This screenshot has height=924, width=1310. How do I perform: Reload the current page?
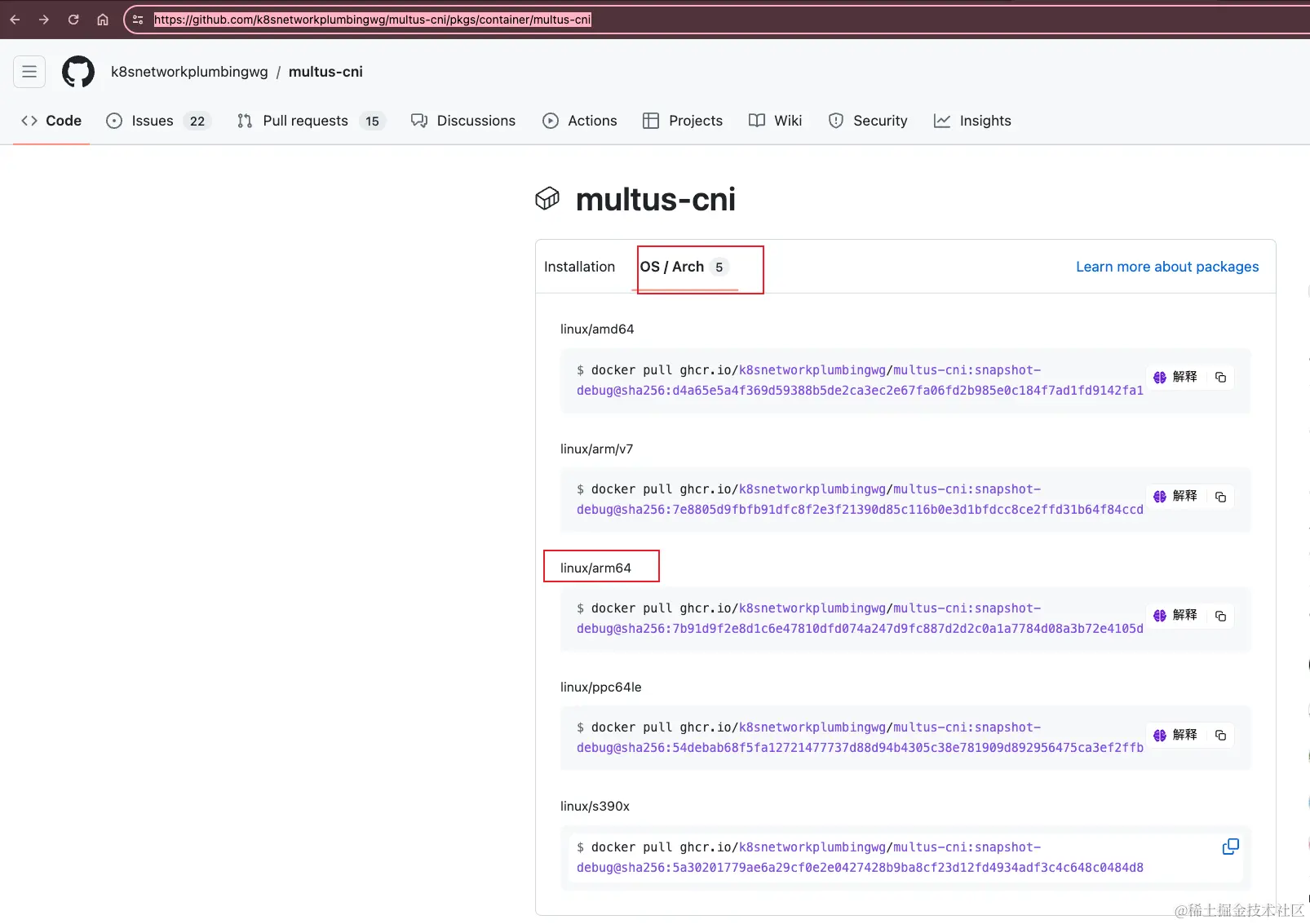[x=73, y=20]
